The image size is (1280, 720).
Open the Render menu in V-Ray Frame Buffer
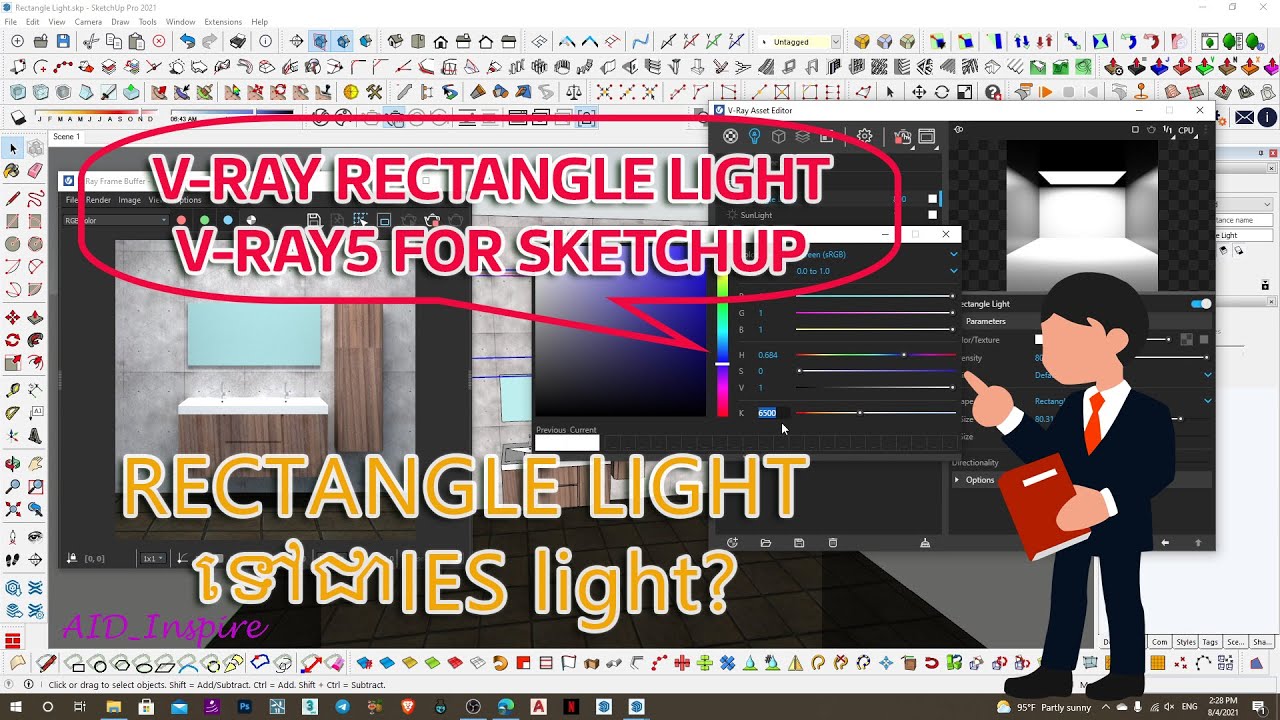pos(98,200)
